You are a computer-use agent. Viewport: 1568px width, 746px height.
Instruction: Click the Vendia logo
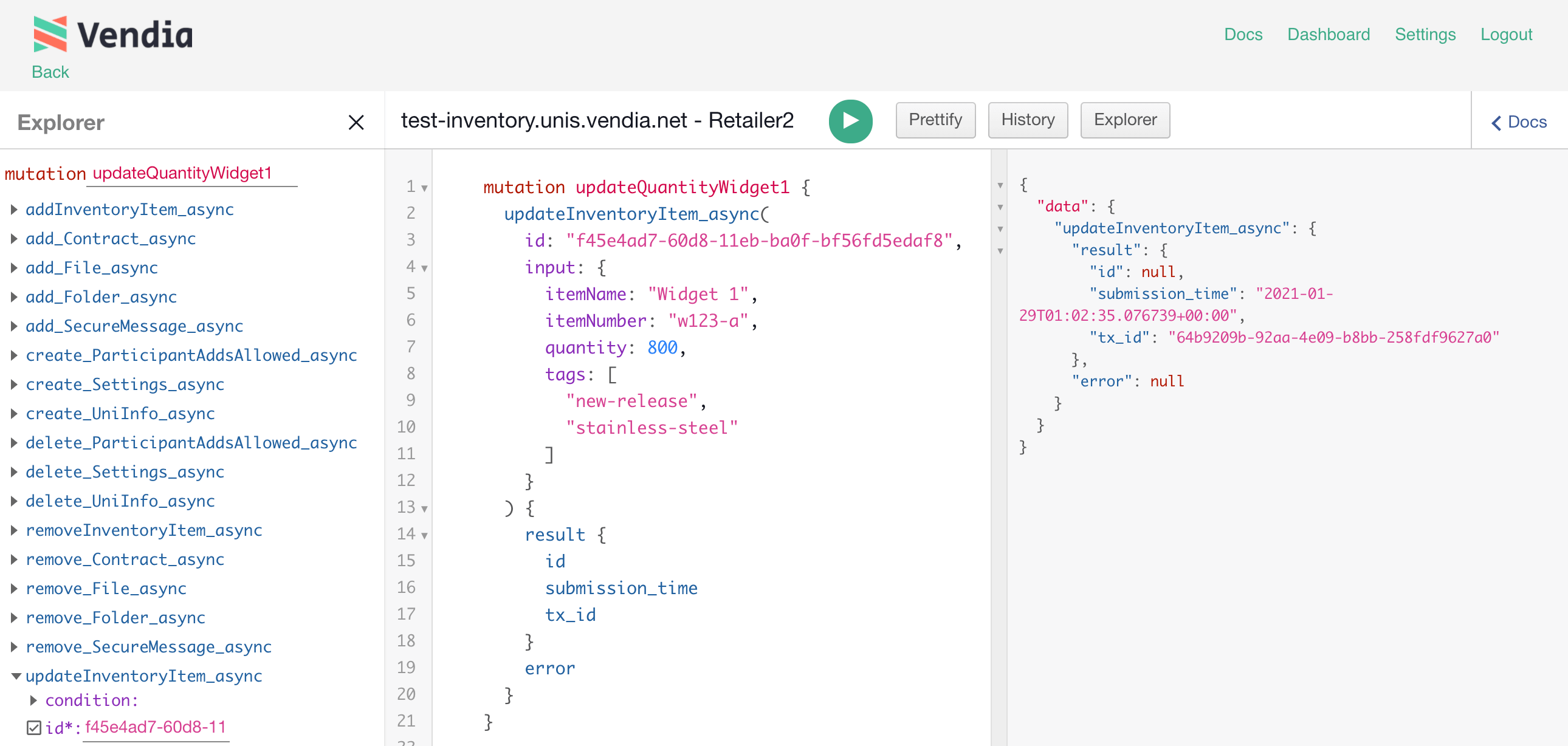(x=114, y=34)
